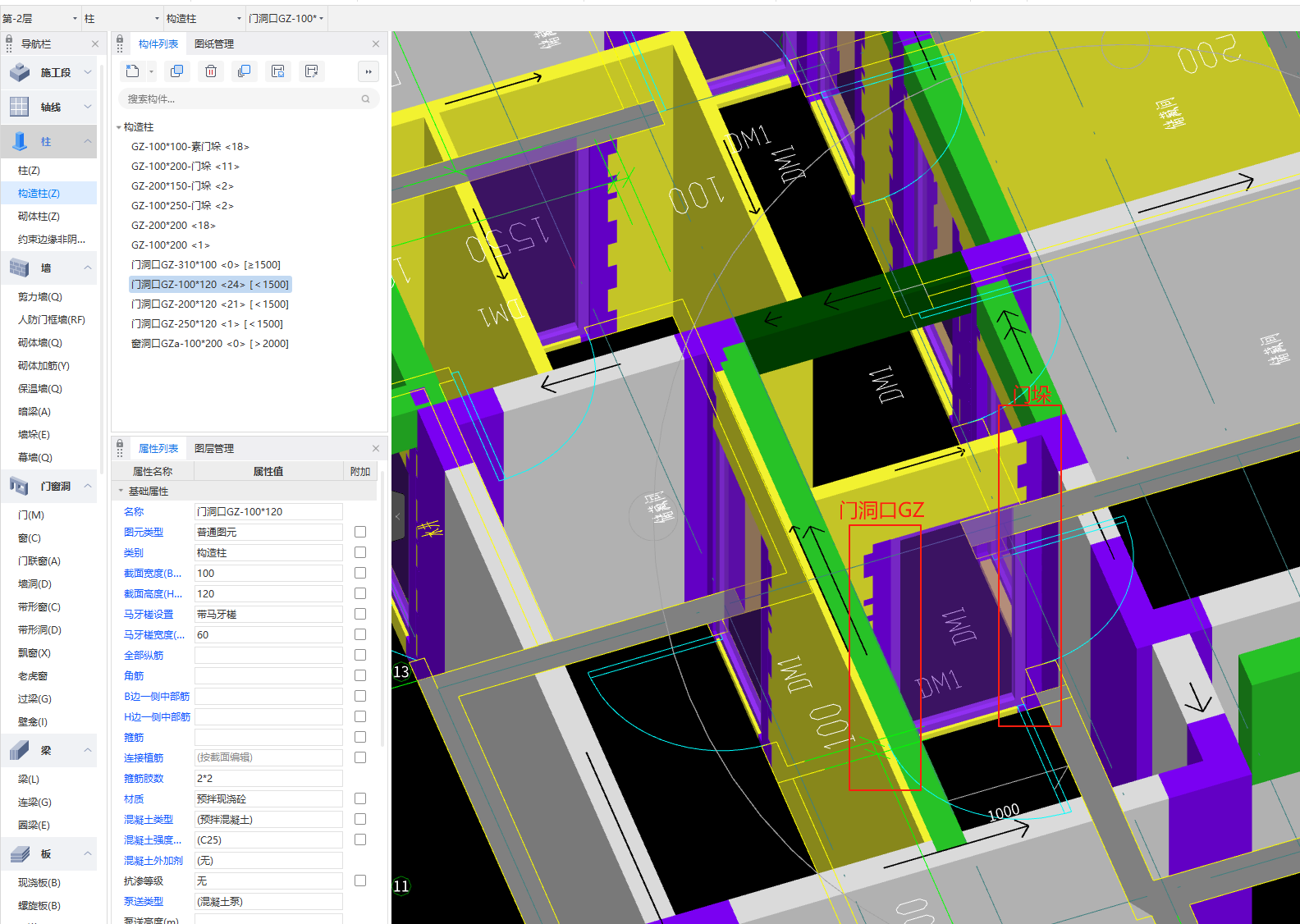The height and width of the screenshot is (924, 1300).
Task: Click the 轴线 grid icon in navigation
Action: point(20,107)
